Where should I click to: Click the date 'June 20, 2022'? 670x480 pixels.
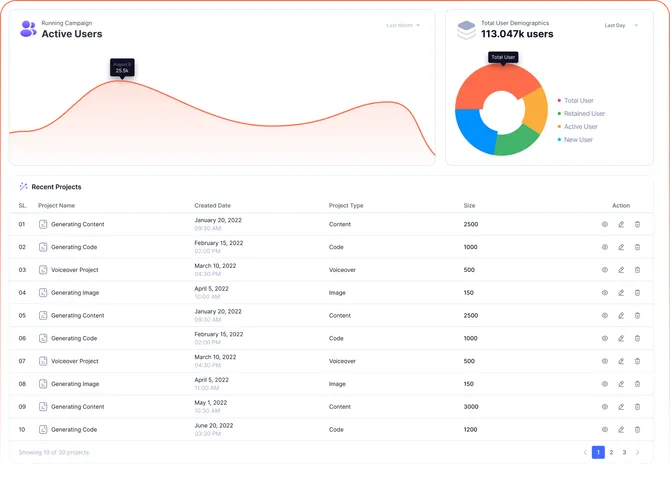click(214, 425)
